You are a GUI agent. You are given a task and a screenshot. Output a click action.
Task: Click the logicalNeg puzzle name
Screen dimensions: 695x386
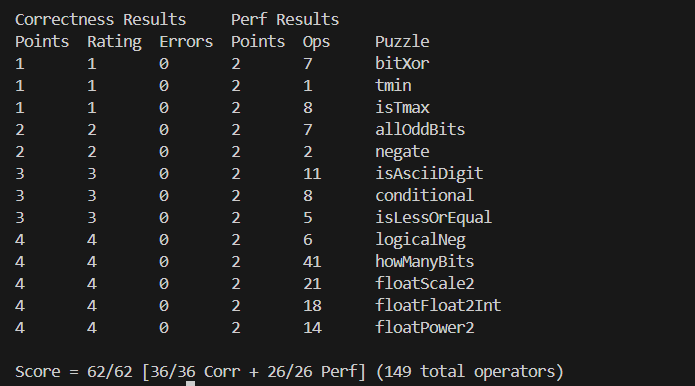[420, 240]
